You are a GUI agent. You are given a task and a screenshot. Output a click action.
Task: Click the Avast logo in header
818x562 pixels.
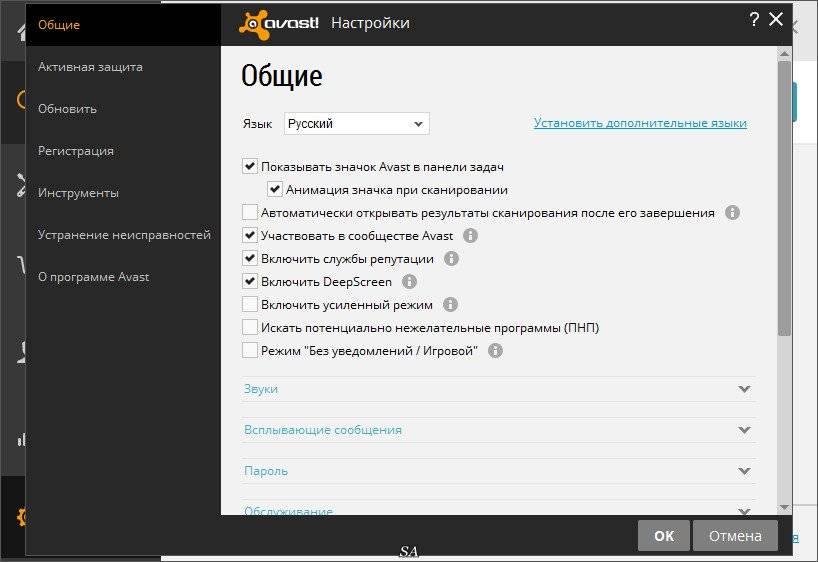pos(279,23)
